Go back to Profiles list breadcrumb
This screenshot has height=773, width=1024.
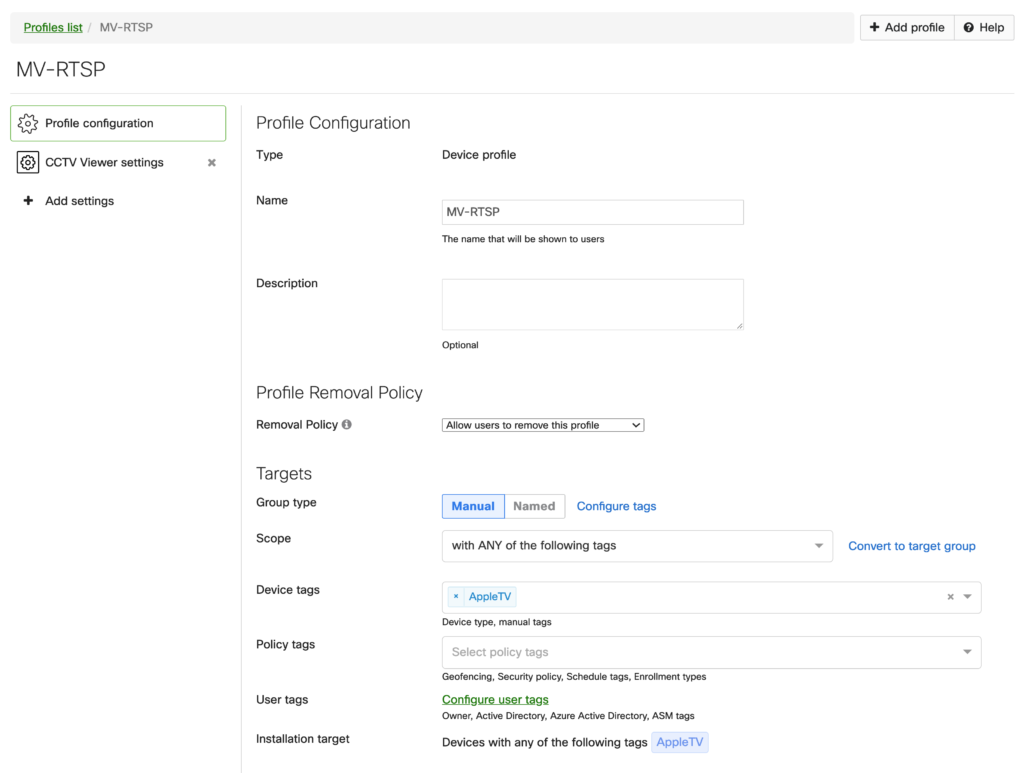(53, 28)
